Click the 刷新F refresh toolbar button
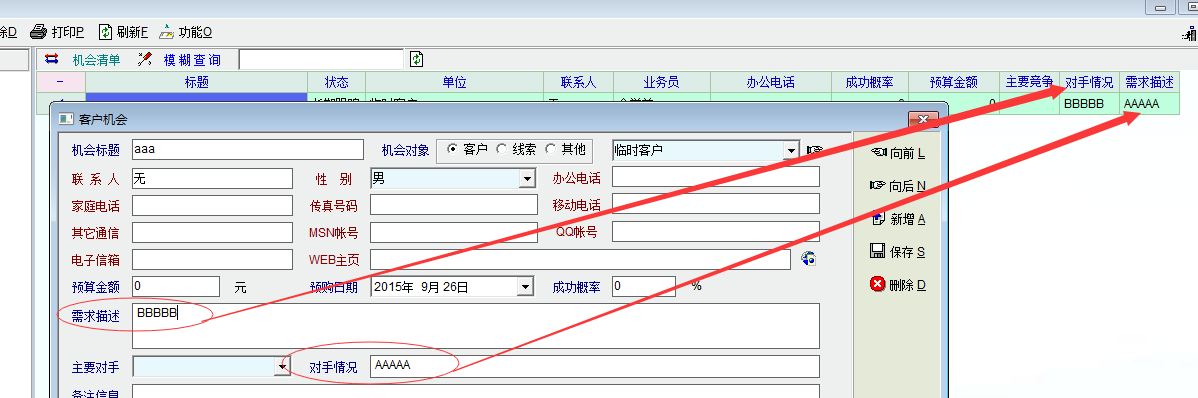Viewport: 1198px width, 398px height. click(x=123, y=32)
